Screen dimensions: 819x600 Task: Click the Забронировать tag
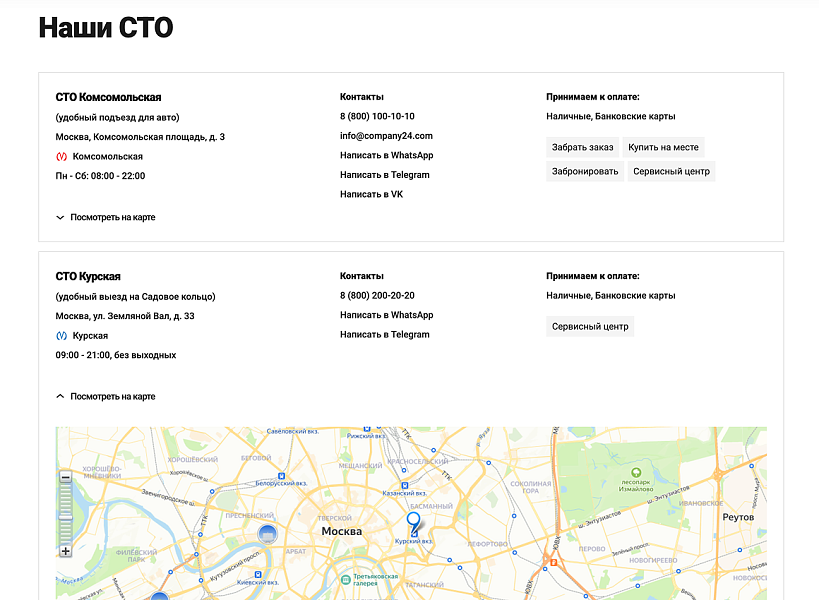585,172
